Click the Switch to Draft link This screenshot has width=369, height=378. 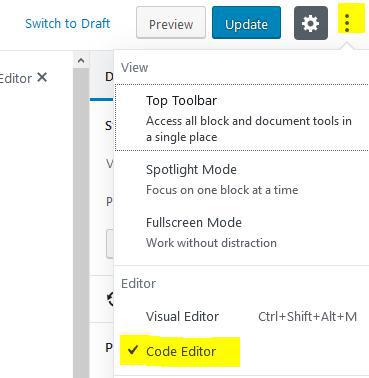[x=68, y=24]
